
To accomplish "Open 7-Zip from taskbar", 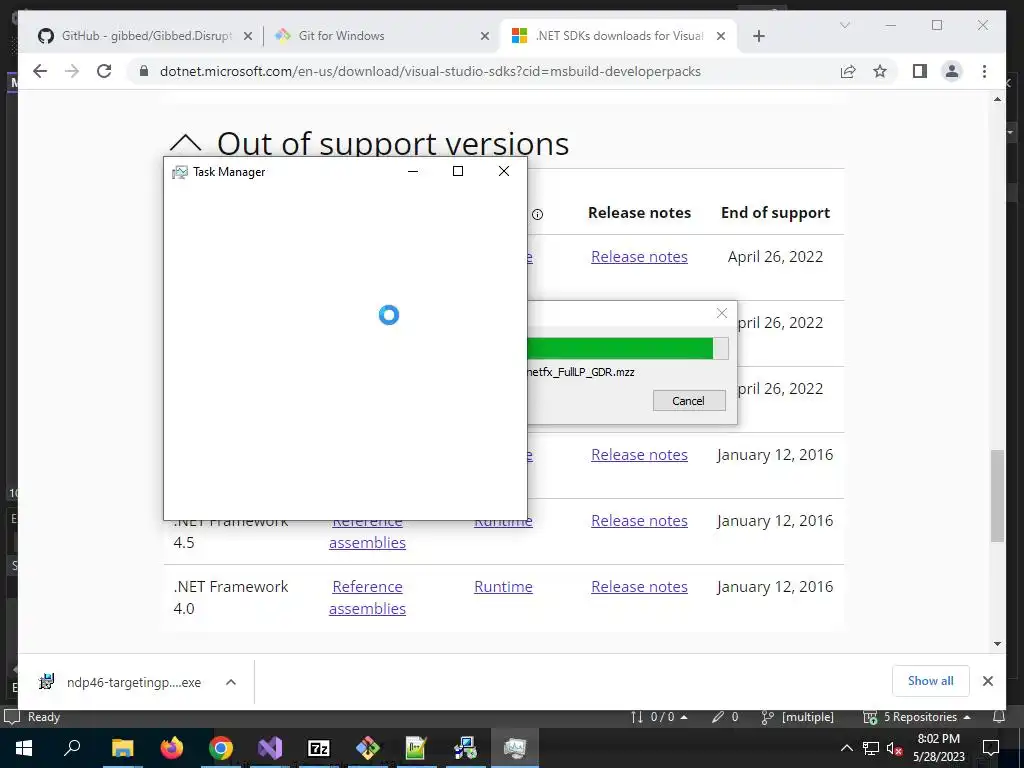I will tap(319, 748).
